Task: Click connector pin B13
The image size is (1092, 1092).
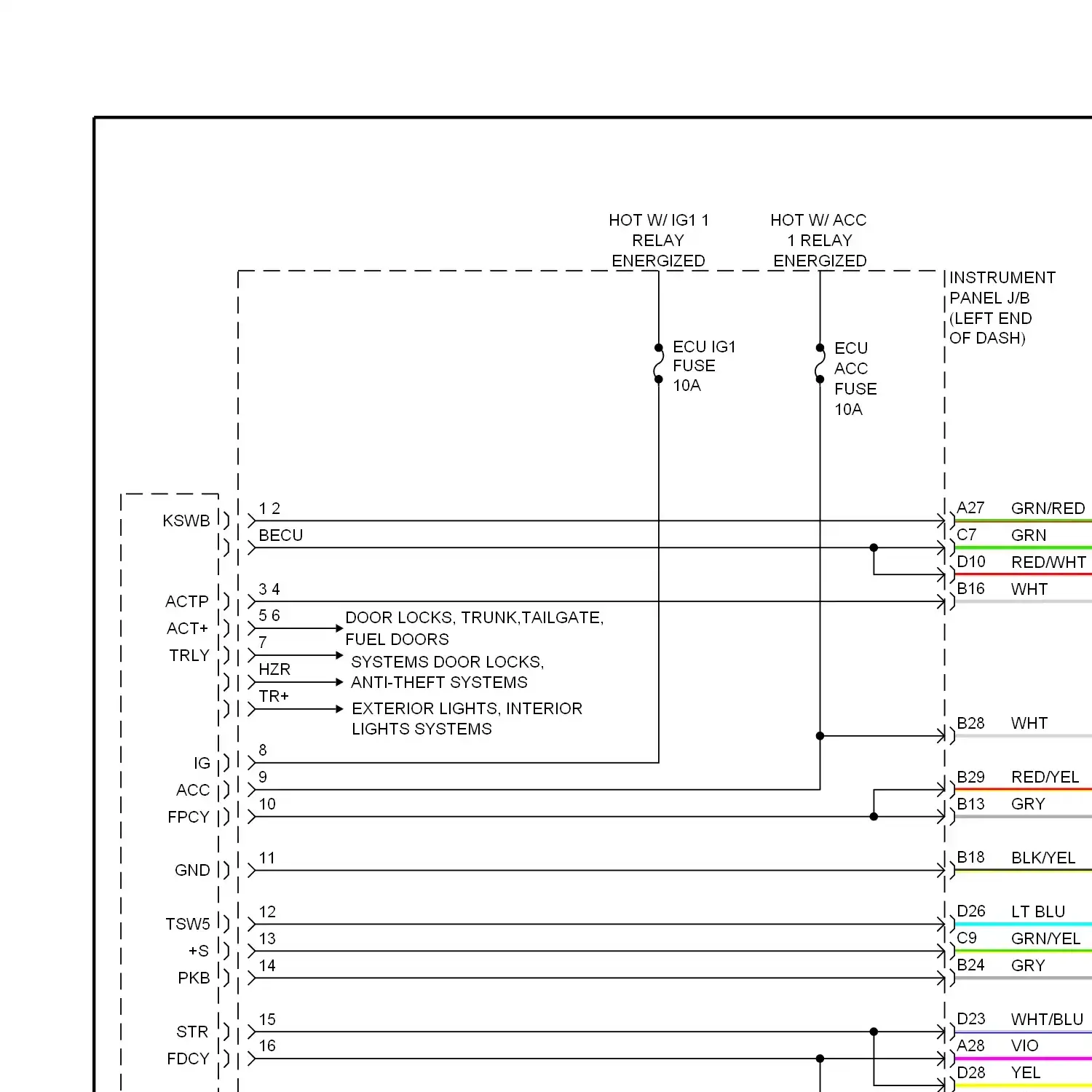Action: pos(970,804)
